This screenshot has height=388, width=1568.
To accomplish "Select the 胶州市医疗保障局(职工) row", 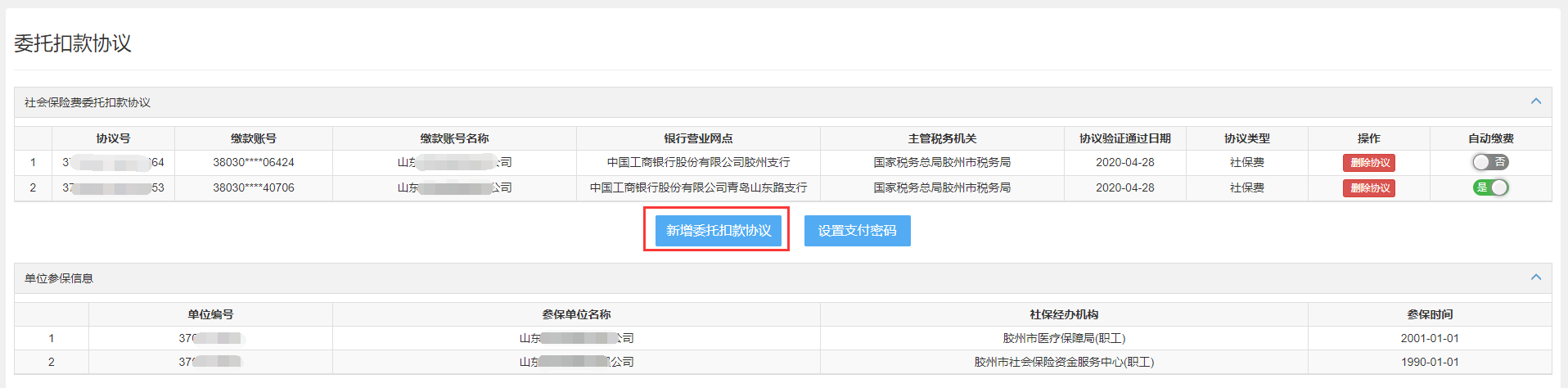I will click(x=1063, y=338).
